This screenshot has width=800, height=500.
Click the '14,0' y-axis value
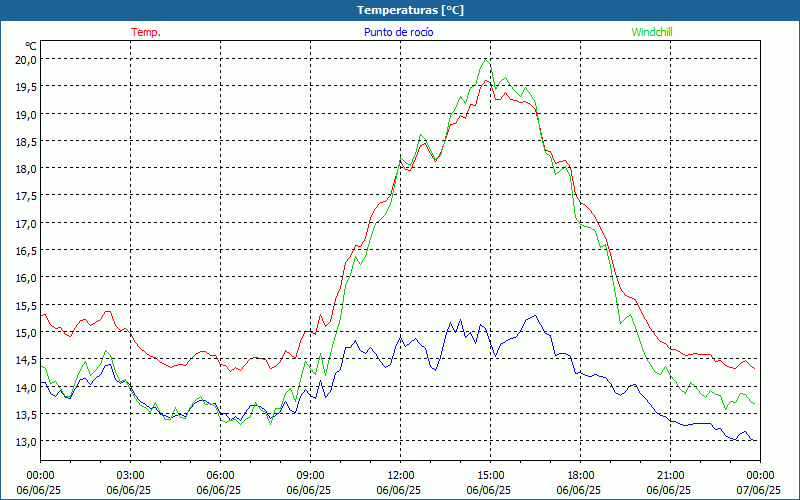(x=26, y=387)
